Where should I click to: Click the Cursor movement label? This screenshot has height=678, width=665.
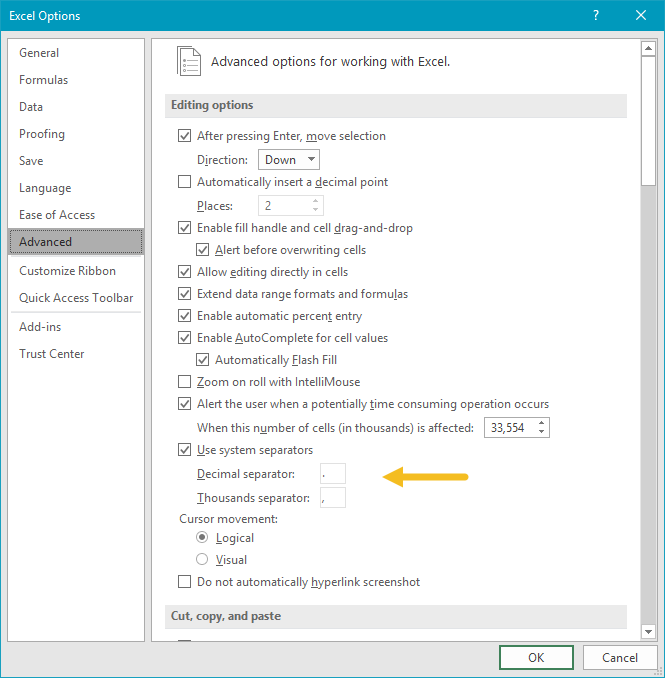(228, 519)
